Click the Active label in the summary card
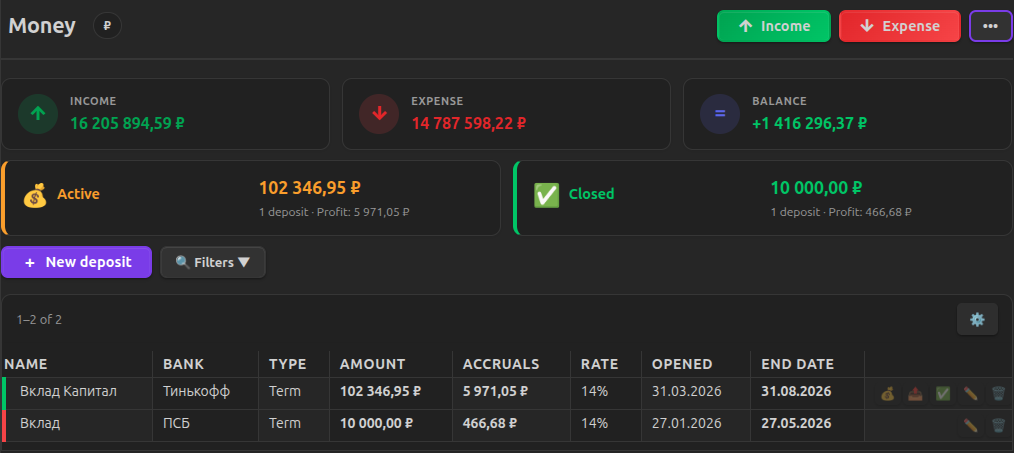This screenshot has width=1014, height=453. coord(78,194)
